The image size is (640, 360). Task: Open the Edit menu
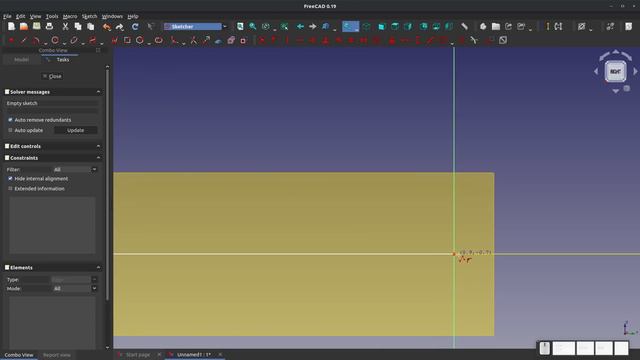(20, 16)
